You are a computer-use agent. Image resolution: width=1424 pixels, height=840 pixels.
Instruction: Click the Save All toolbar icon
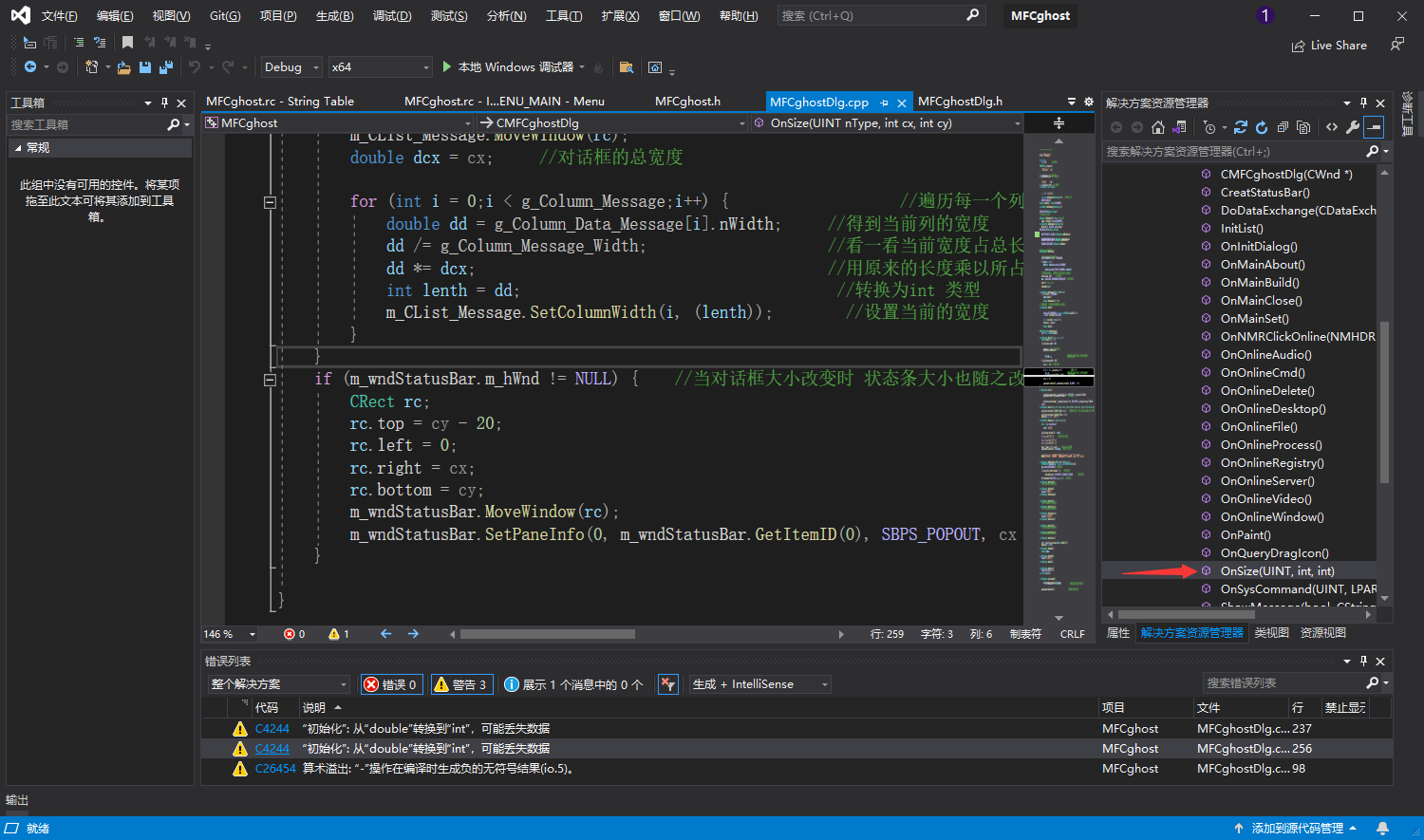166,67
